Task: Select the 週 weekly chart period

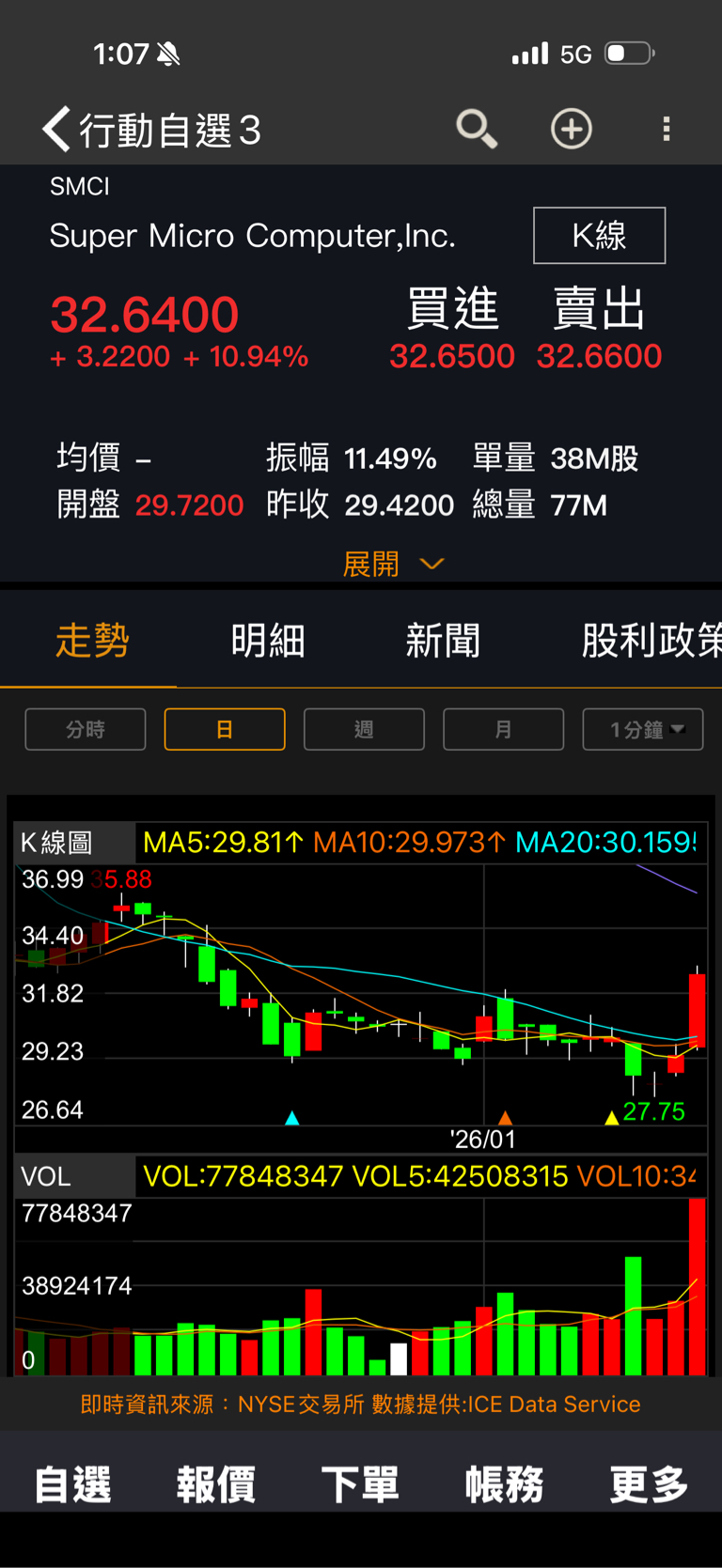Action: coord(364,729)
